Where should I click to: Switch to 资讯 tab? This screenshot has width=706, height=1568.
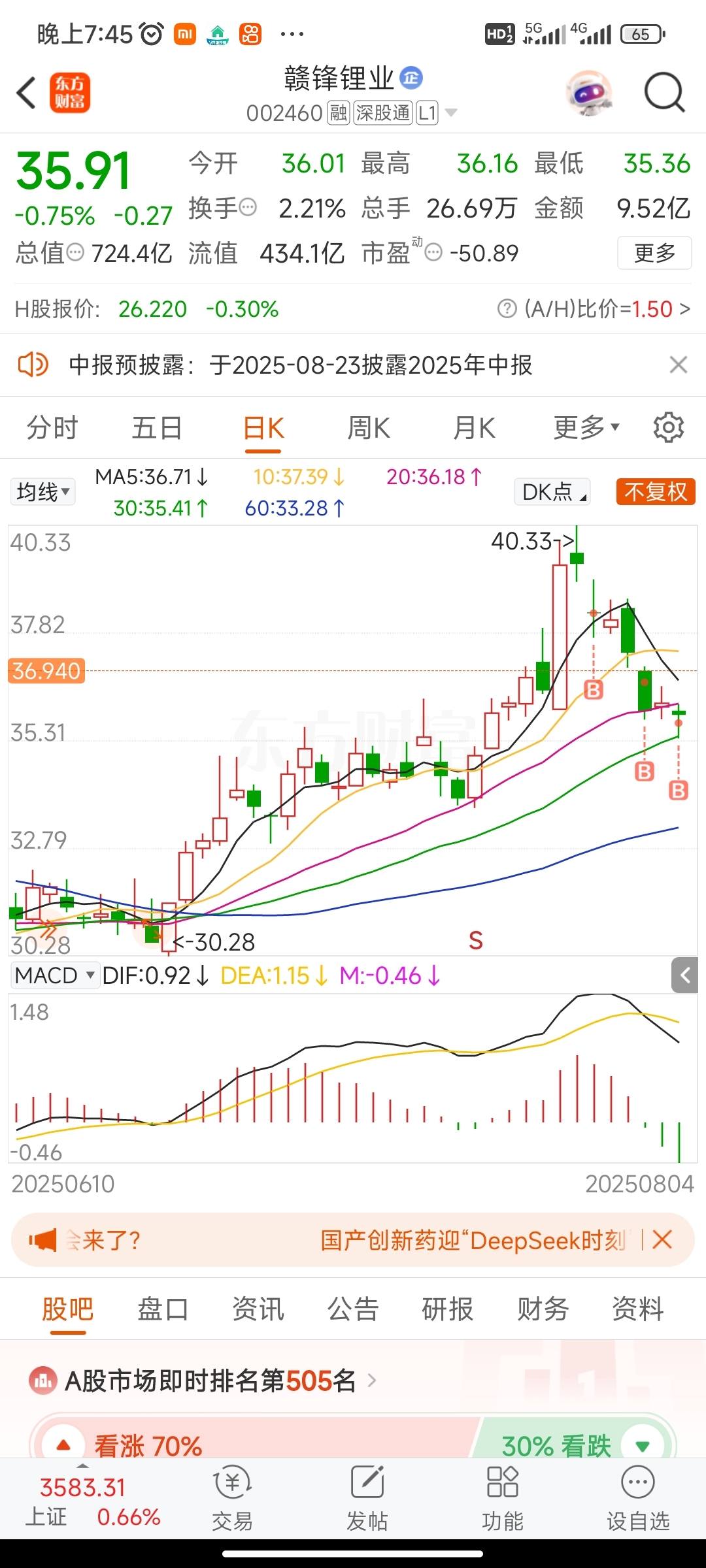(x=258, y=1309)
